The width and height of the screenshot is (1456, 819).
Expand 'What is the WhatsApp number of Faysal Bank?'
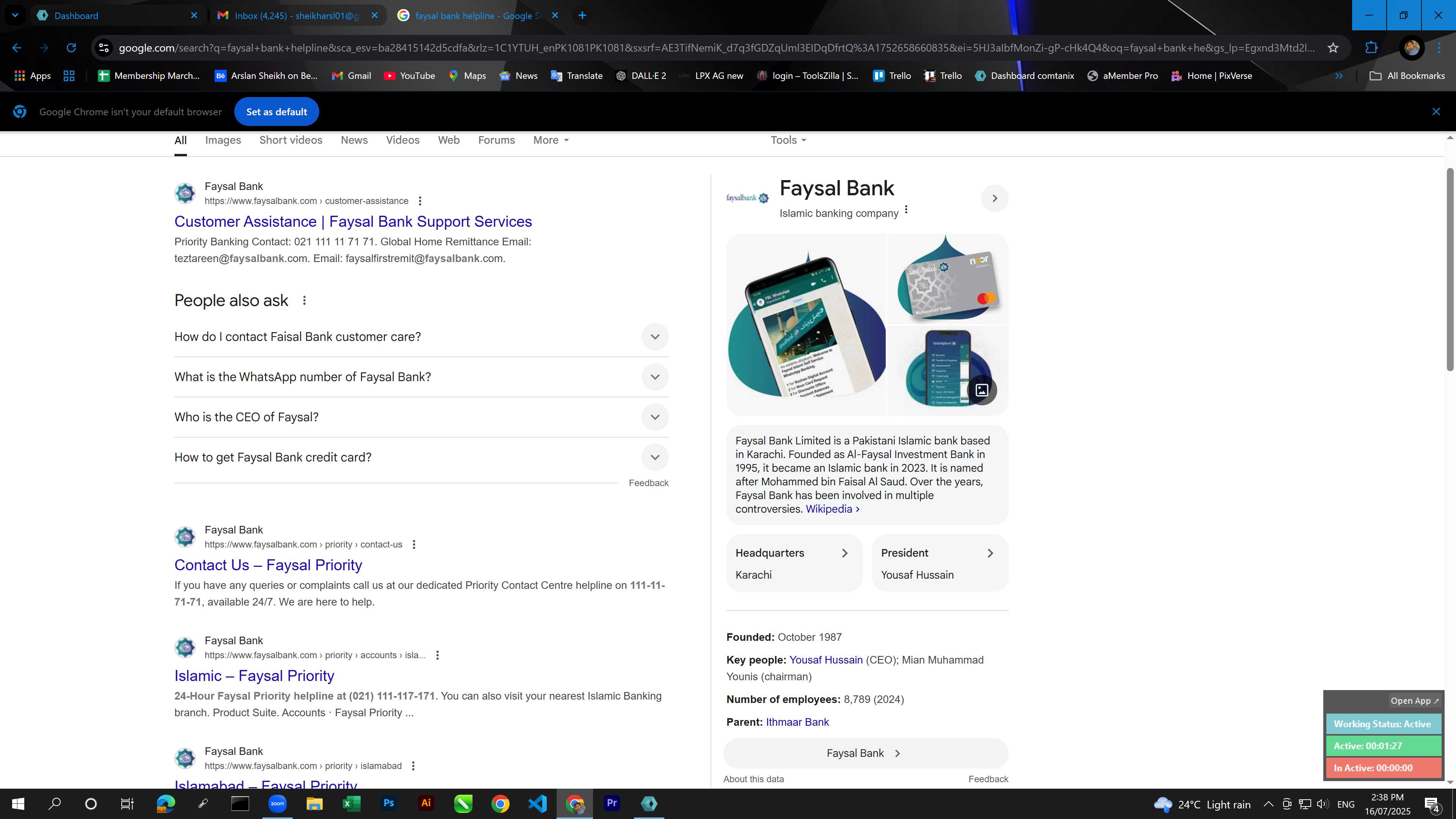coord(421,377)
